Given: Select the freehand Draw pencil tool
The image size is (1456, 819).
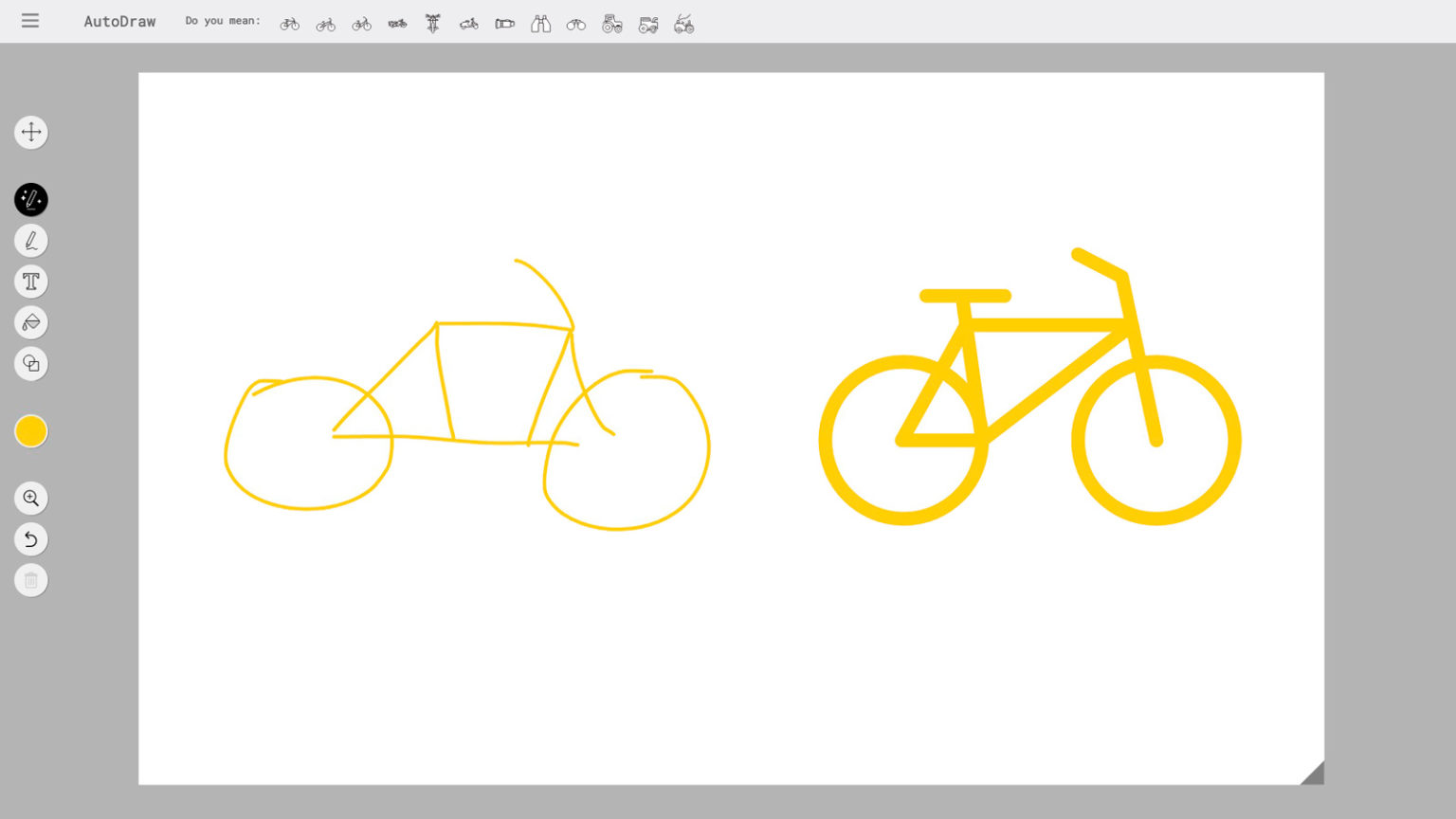Looking at the screenshot, I should (31, 241).
